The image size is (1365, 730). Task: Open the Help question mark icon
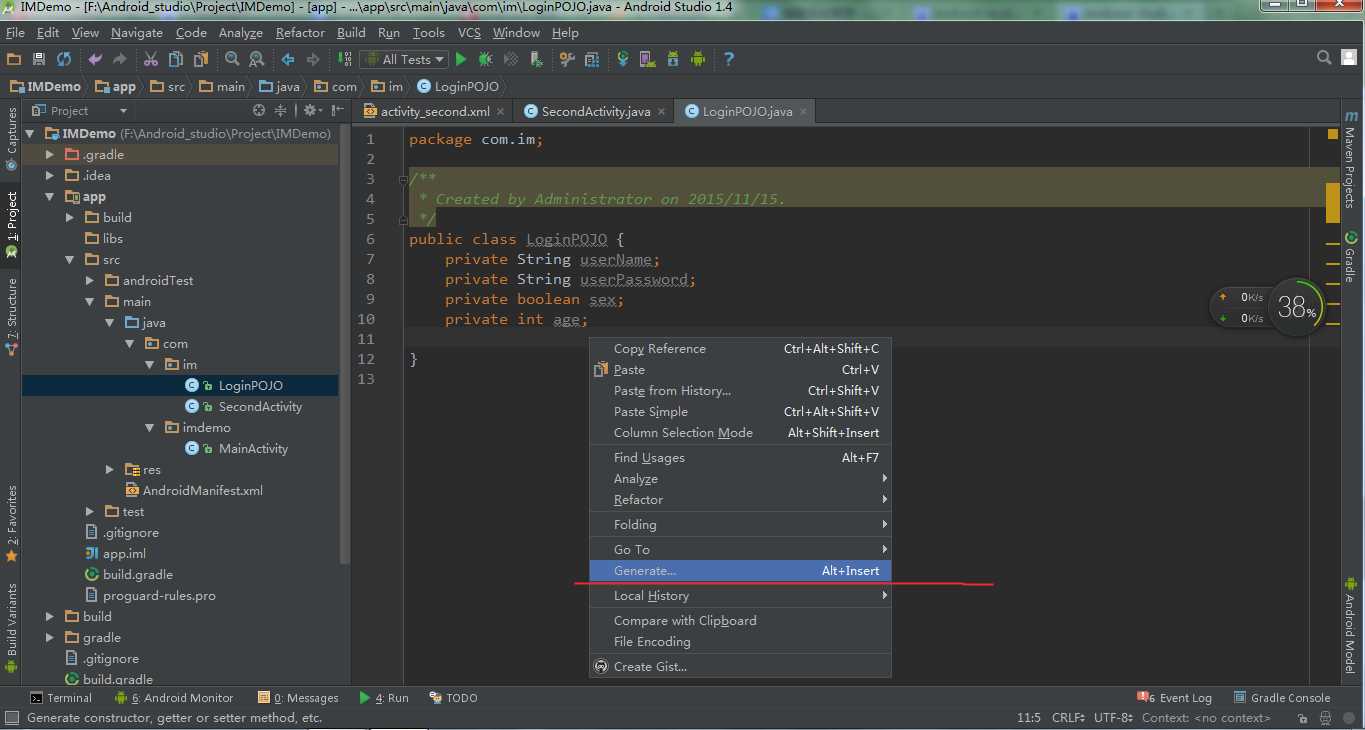729,59
